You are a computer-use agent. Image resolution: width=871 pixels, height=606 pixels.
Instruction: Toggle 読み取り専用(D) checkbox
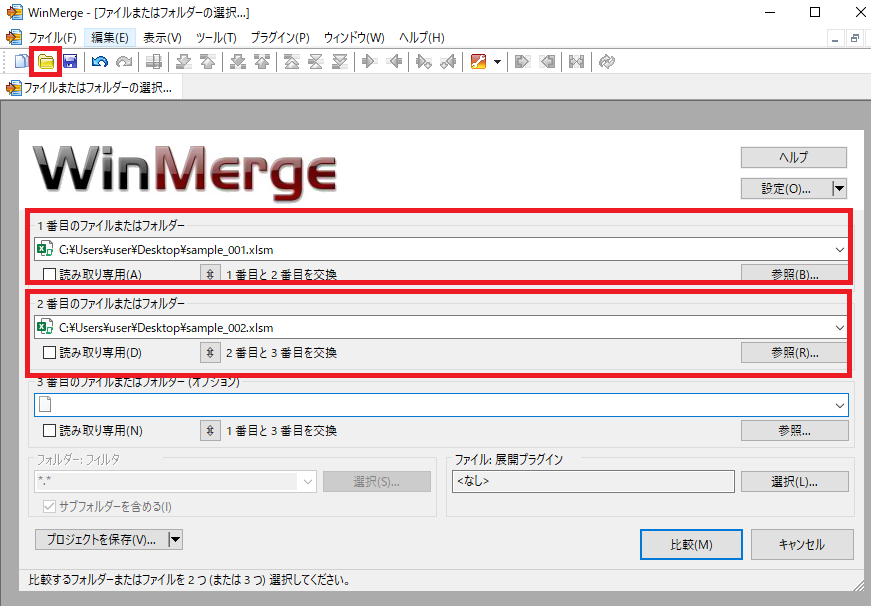(49, 352)
